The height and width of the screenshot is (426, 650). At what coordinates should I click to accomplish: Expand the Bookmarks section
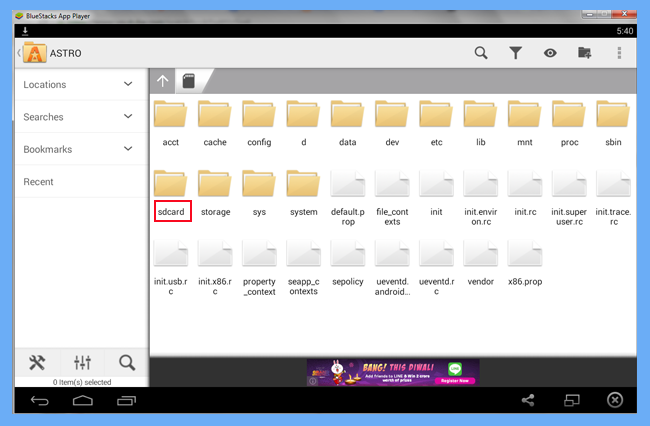click(81, 149)
